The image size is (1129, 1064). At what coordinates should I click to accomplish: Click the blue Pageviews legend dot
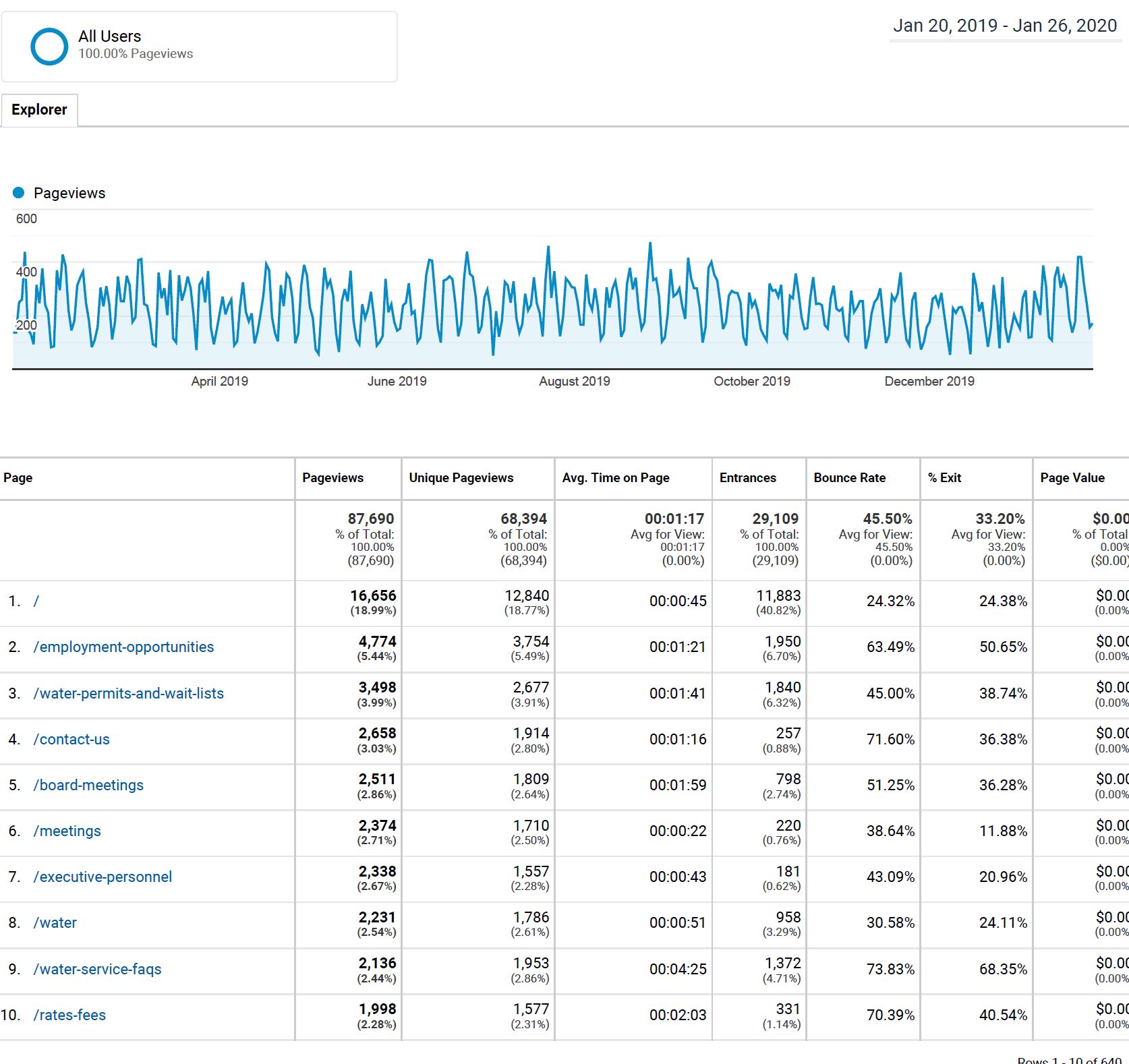[x=19, y=193]
